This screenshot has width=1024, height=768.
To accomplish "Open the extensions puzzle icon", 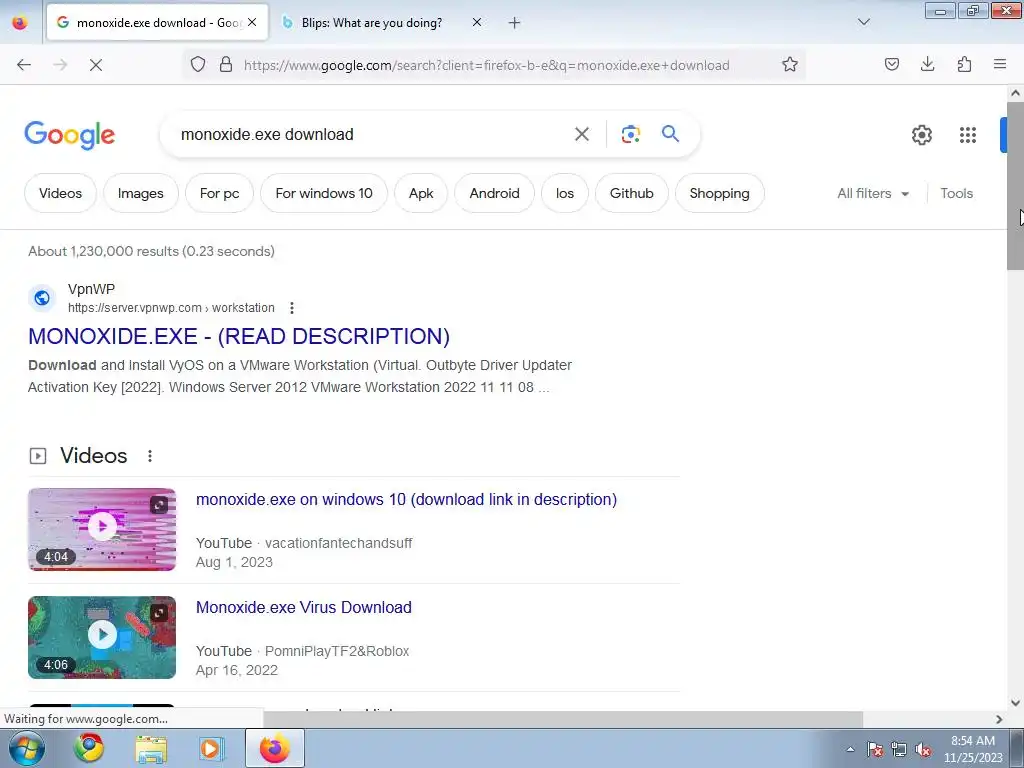I will coord(964,64).
